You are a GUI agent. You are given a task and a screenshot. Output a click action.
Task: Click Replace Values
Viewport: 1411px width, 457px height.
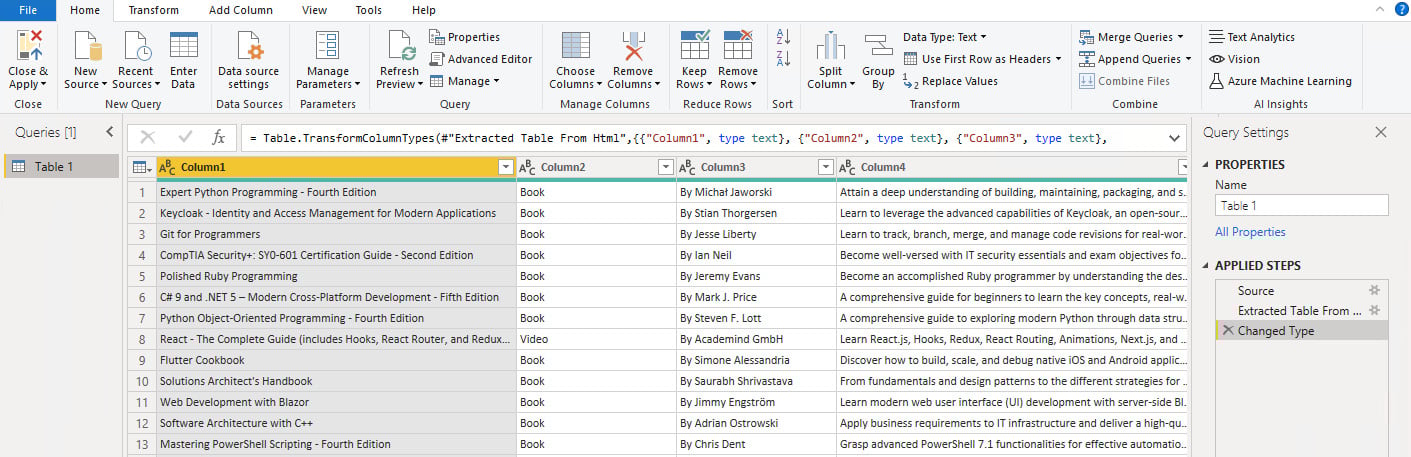pos(950,81)
